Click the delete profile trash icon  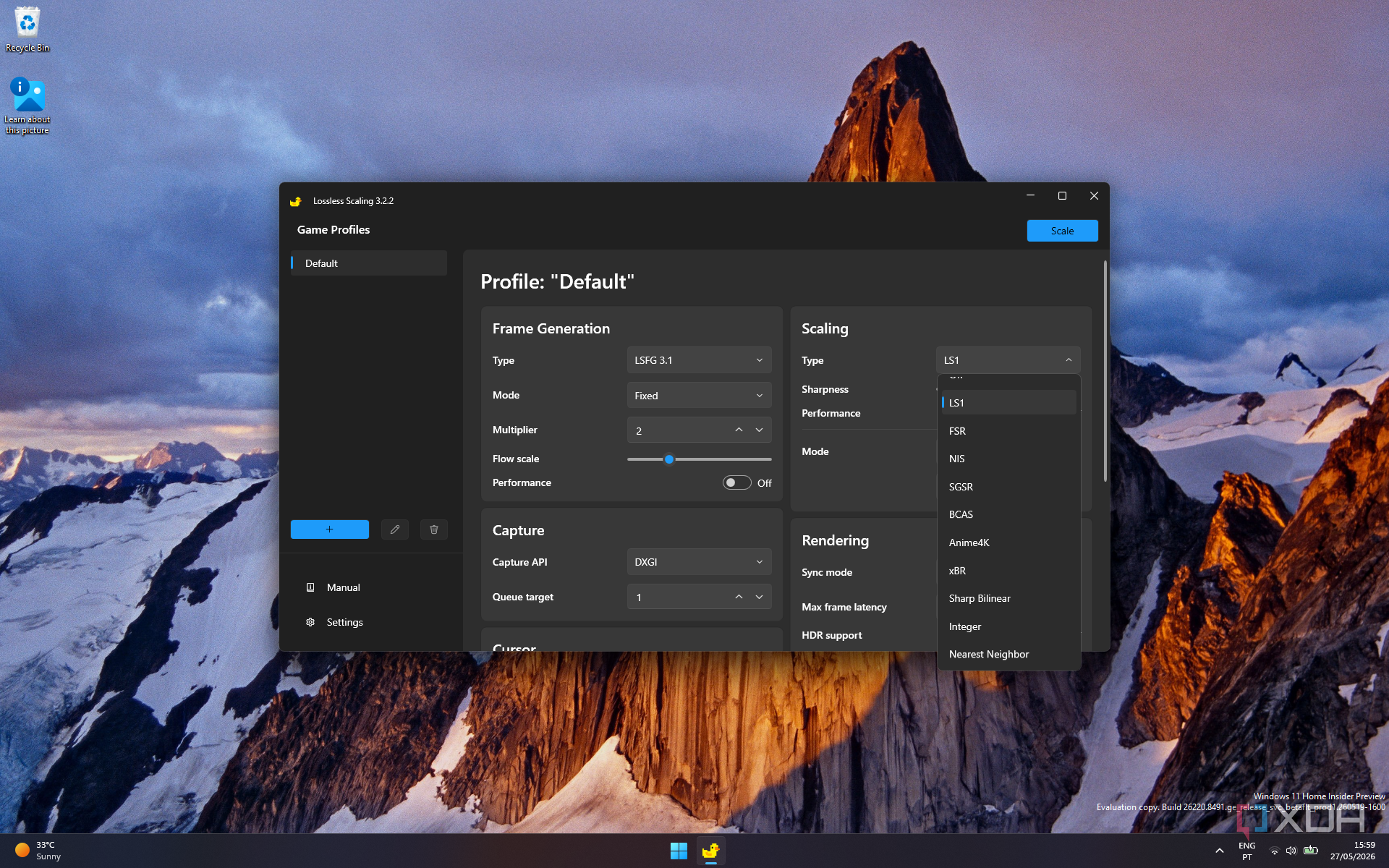coord(434,529)
